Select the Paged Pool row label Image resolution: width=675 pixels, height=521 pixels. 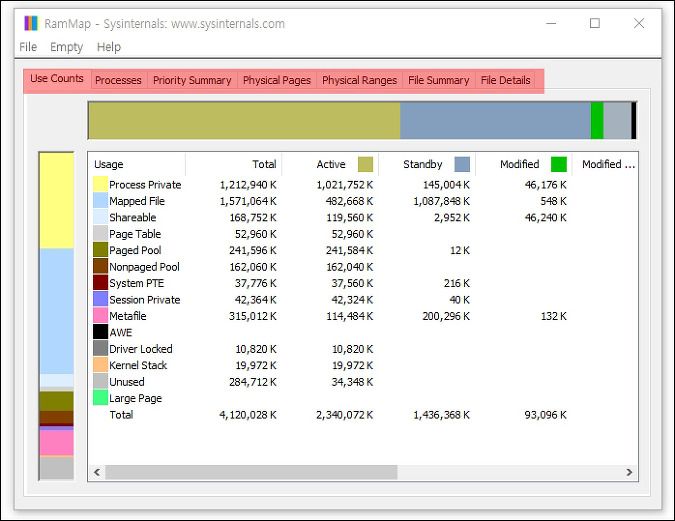coord(135,250)
